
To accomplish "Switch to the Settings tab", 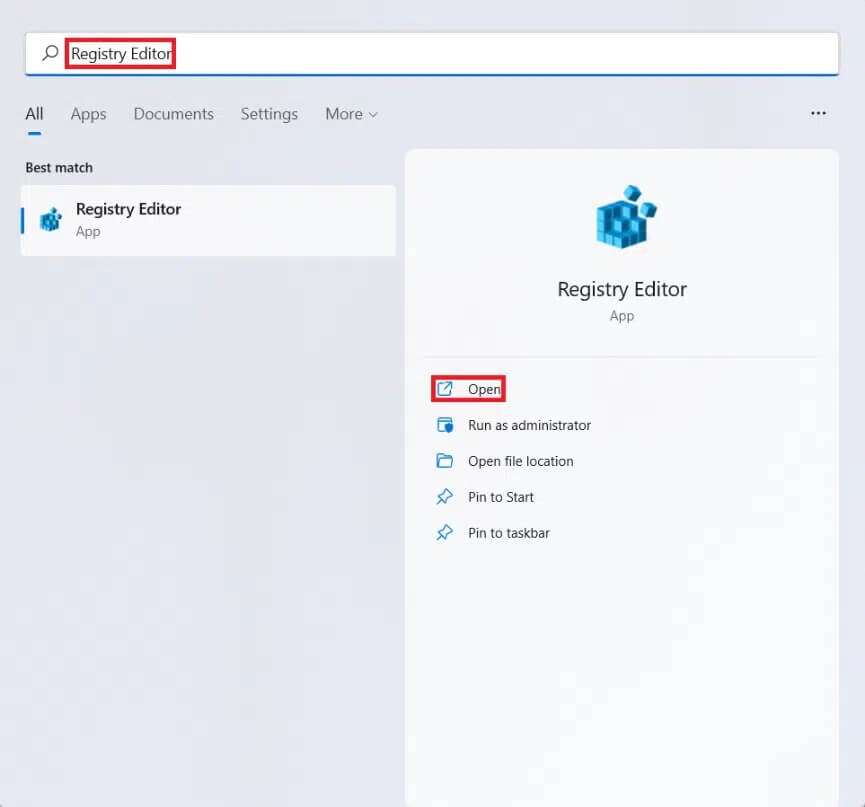I will tap(269, 114).
